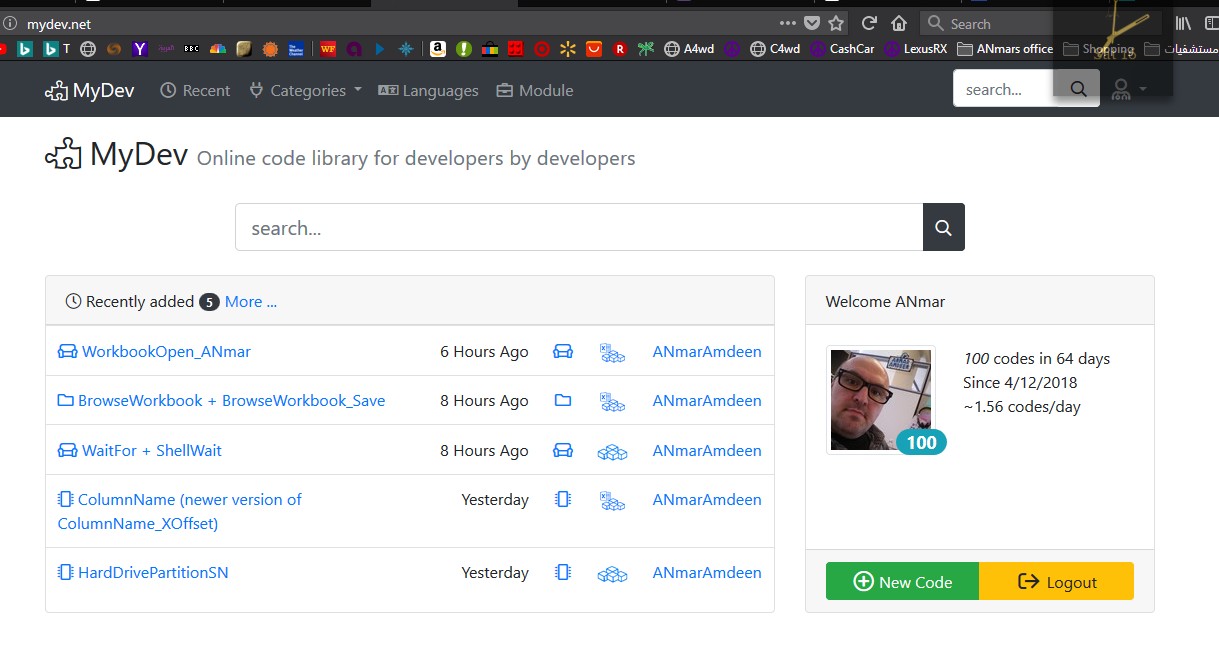Click the navbar search magnifier button

coord(1078,89)
